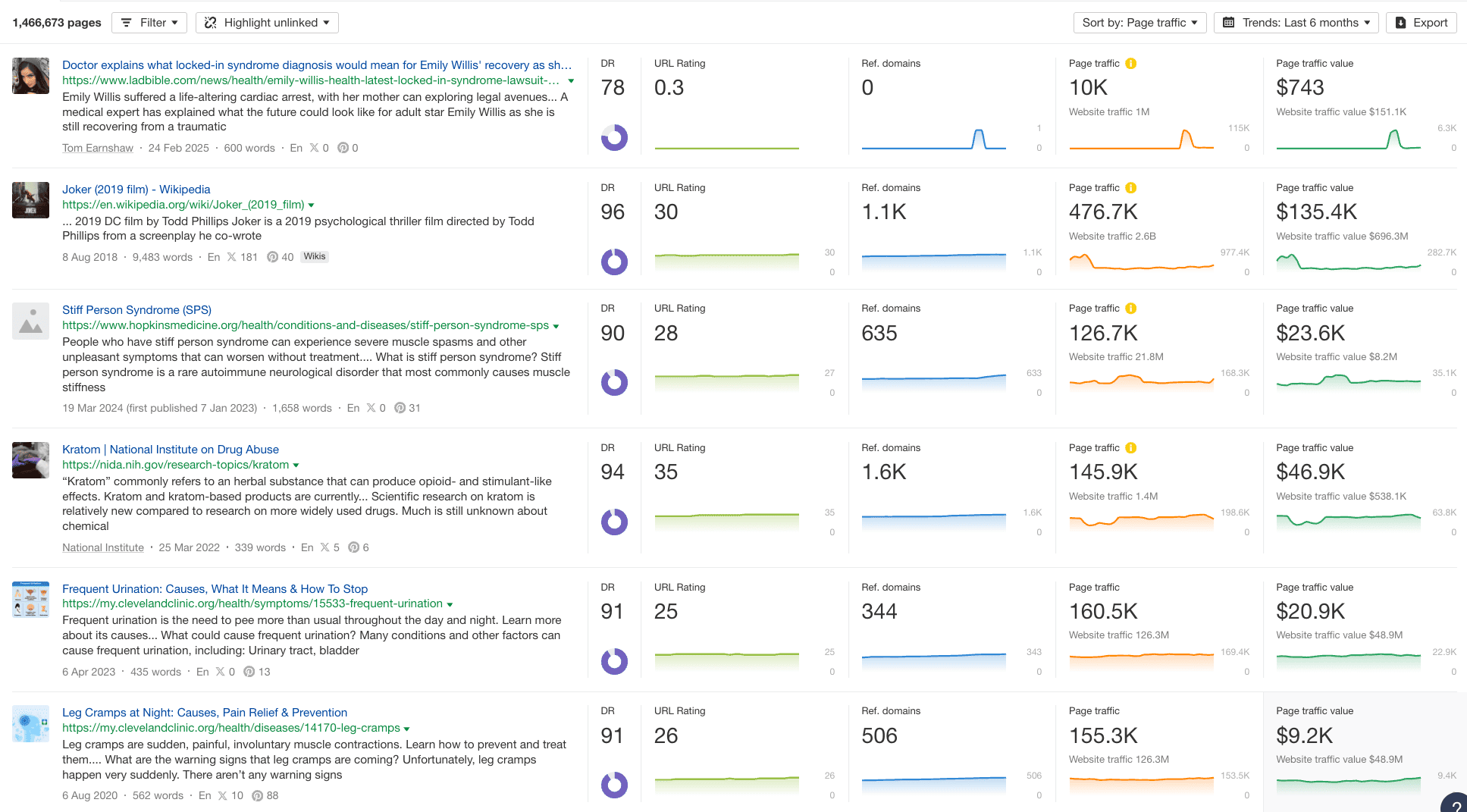This screenshot has height=812, width=1467.
Task: Click the Wikis tag on the Joker row
Action: tap(314, 256)
